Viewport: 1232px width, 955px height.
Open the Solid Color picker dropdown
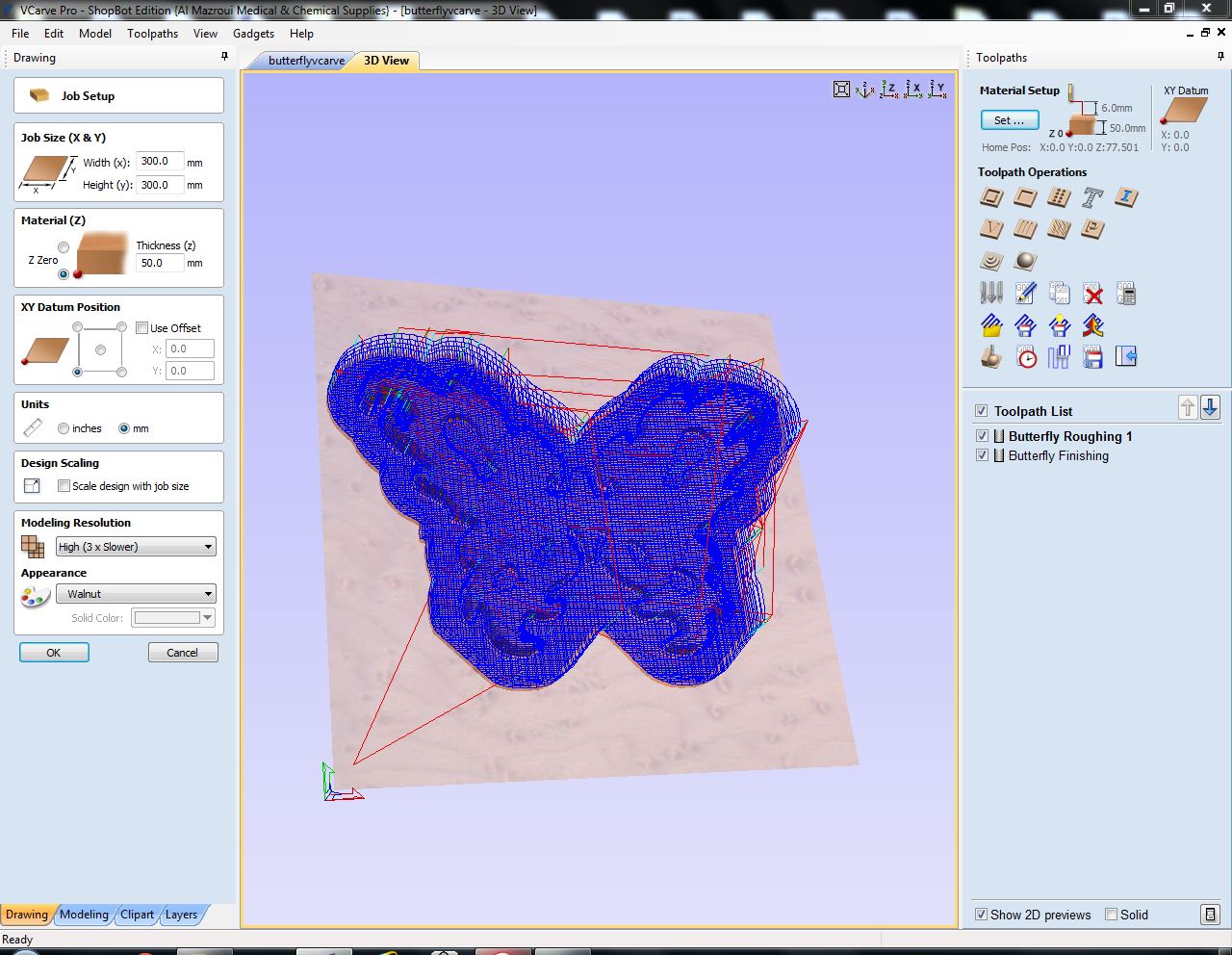tap(173, 618)
